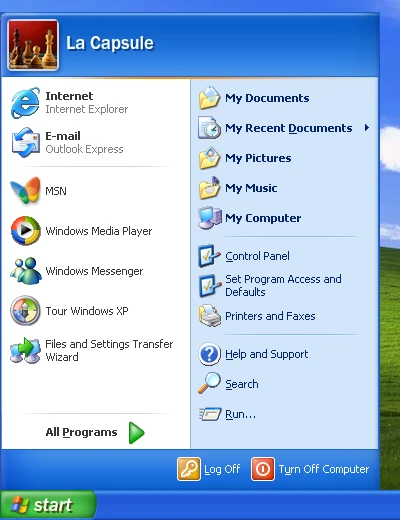Click Set Program Access and Defaults text
This screenshot has width=400, height=520.
(283, 285)
